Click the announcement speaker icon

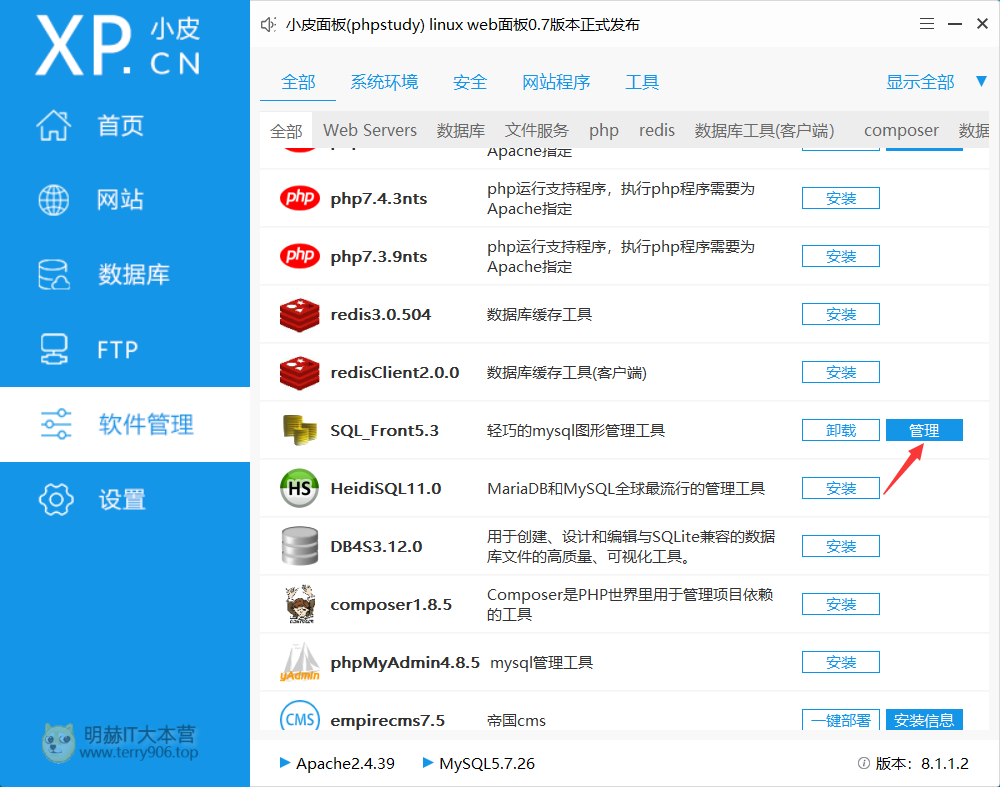click(268, 25)
